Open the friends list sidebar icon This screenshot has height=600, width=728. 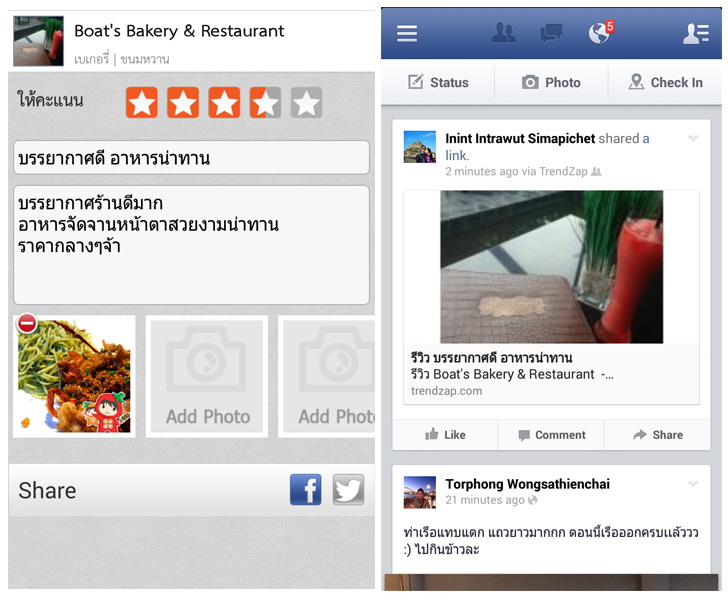pos(696,33)
